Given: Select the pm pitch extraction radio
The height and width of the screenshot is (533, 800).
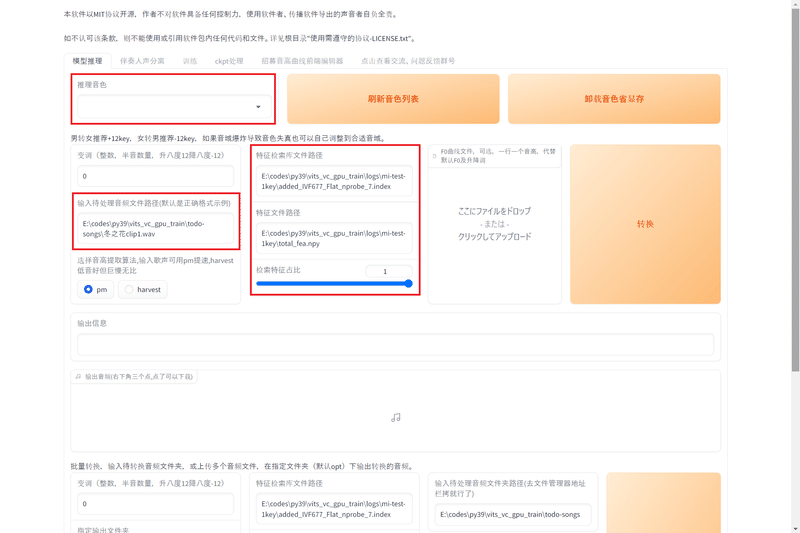Looking at the screenshot, I should click(88, 289).
